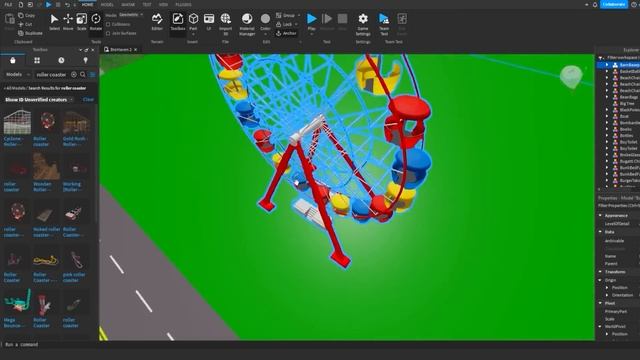The width and height of the screenshot is (640, 360).
Task: Click the Collaborate button
Action: tap(614, 4)
